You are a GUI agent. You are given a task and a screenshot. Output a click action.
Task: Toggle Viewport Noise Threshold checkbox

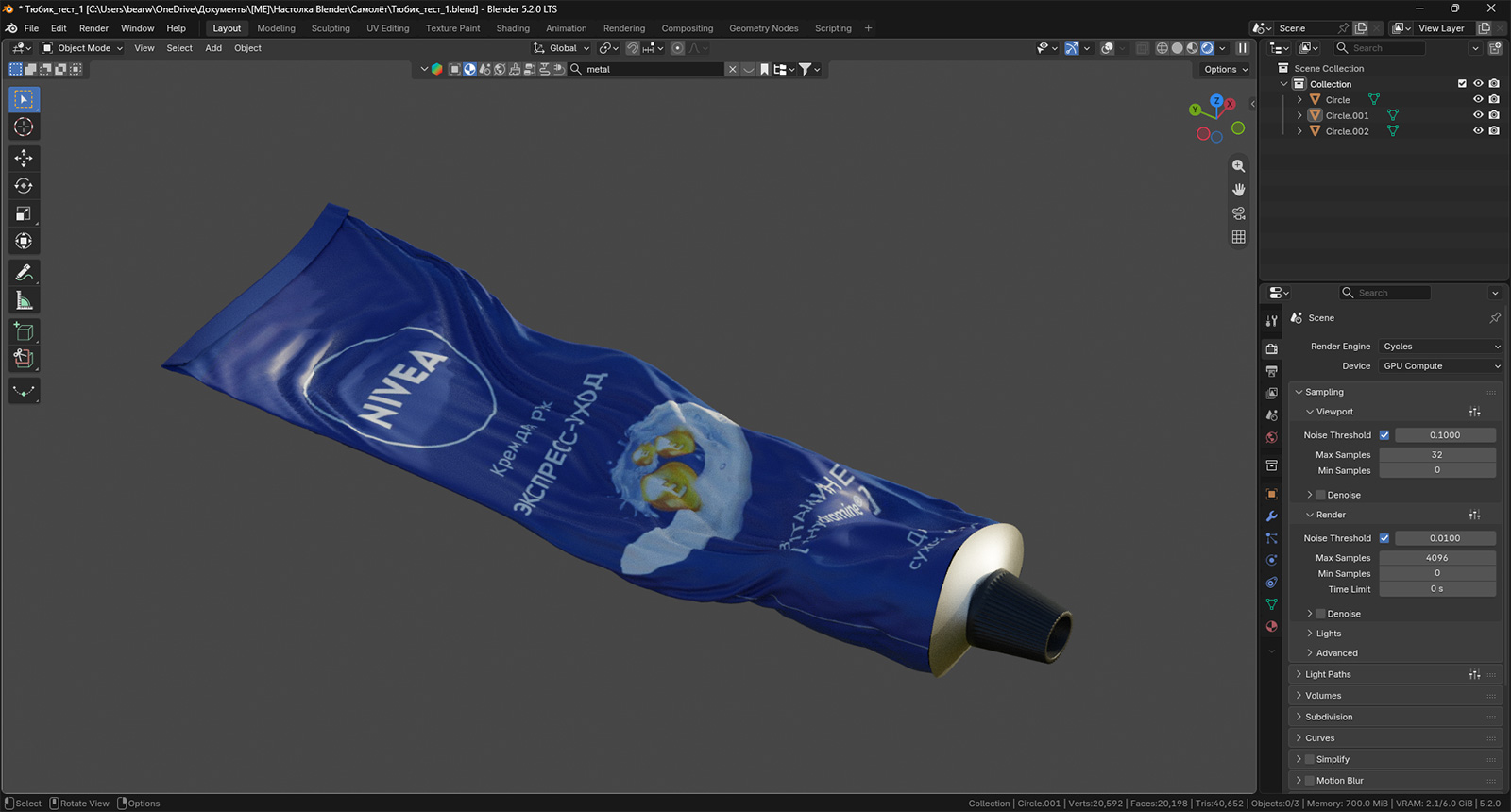(1384, 435)
